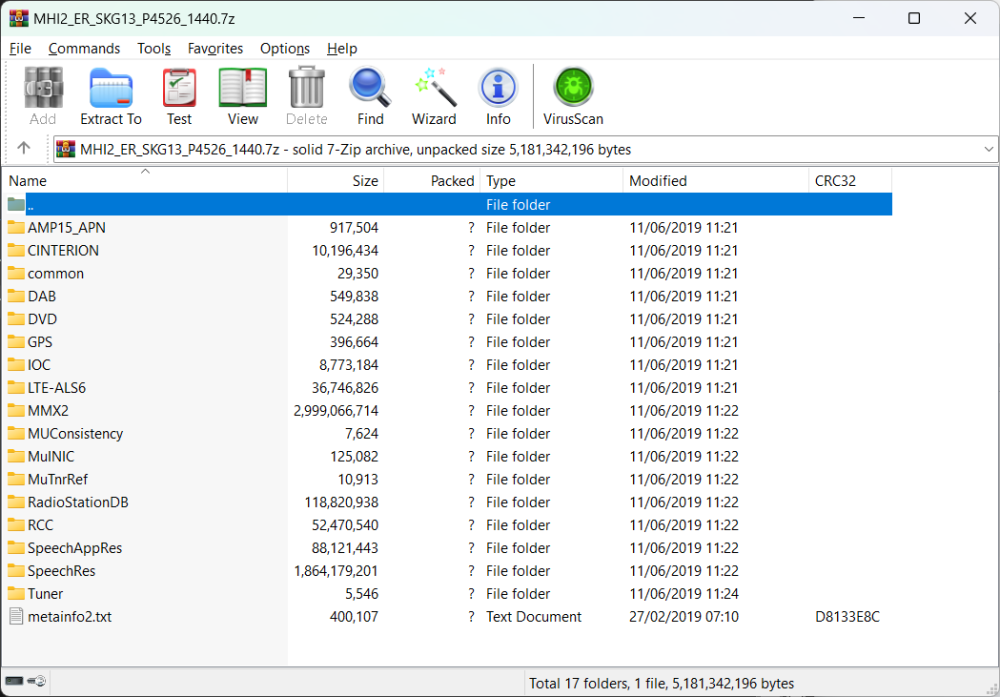Click the Tuner folder icon
This screenshot has width=1000, height=697.
tap(16, 594)
